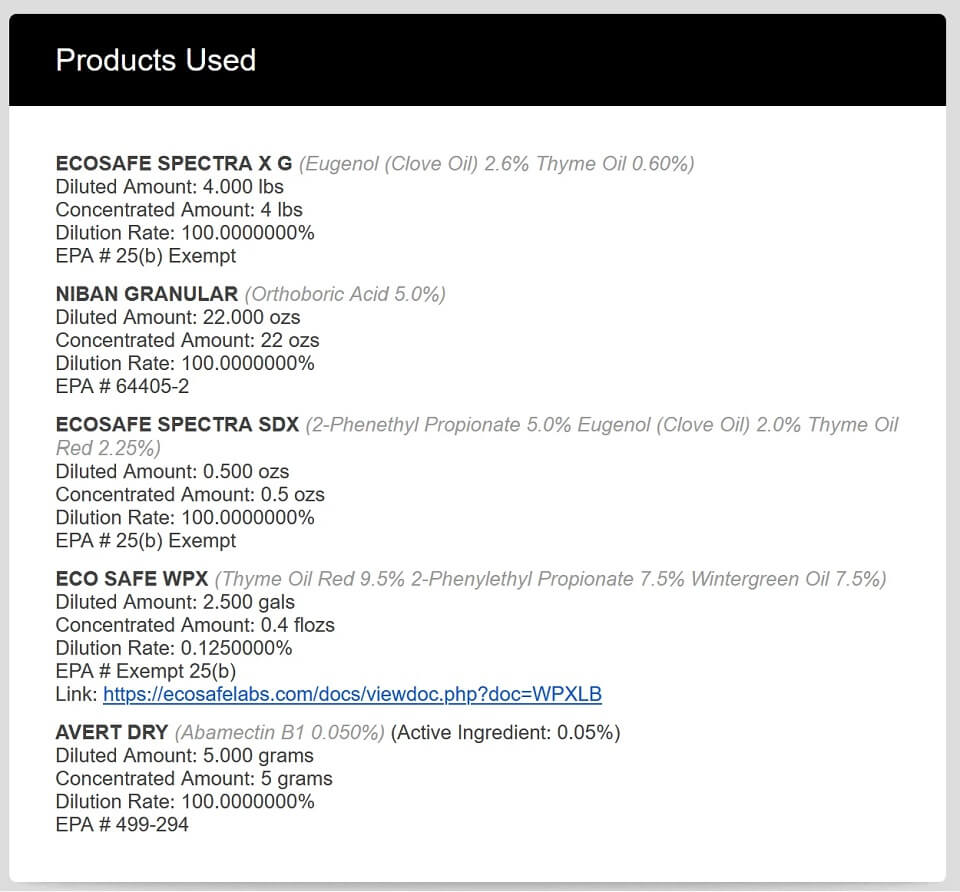Click EPA # Exempt 25(b) under WPX
The height and width of the screenshot is (892, 960).
pos(146,671)
